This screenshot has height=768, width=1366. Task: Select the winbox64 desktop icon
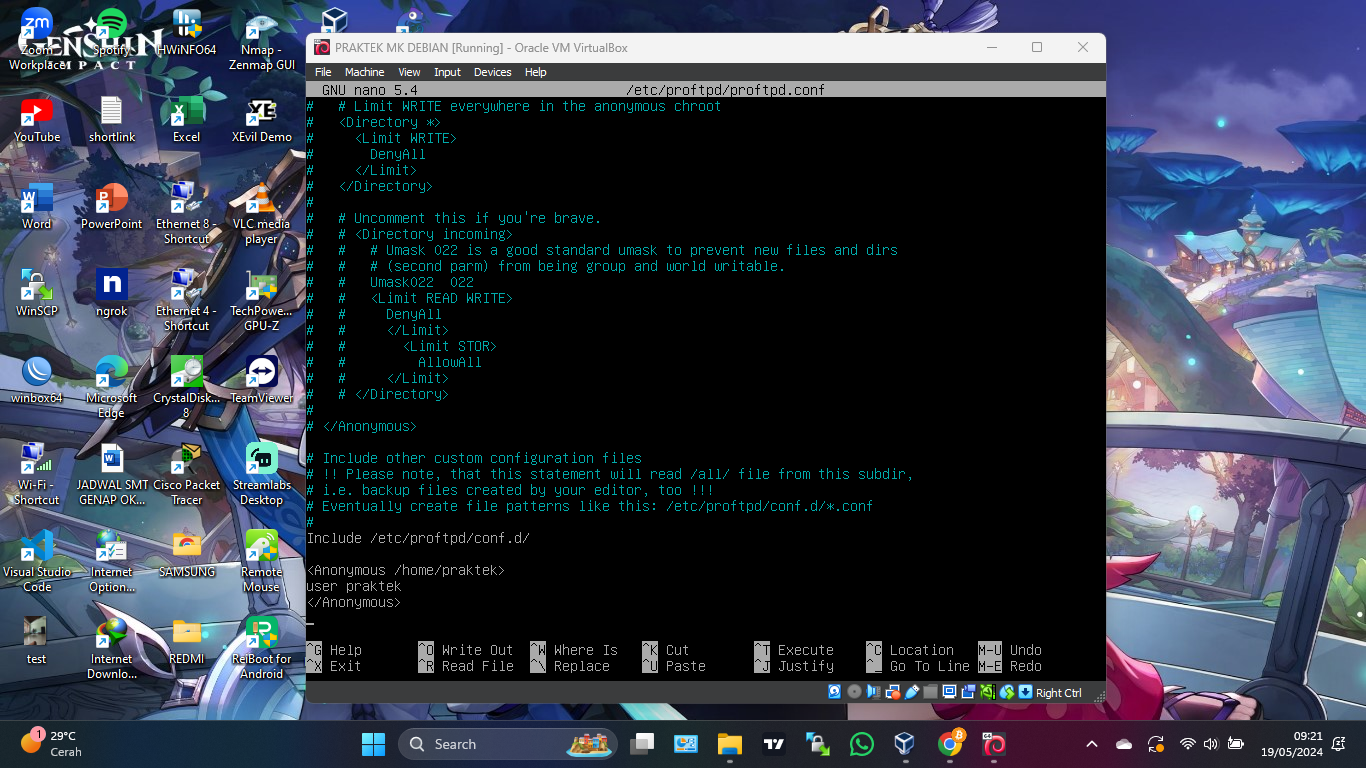37,380
